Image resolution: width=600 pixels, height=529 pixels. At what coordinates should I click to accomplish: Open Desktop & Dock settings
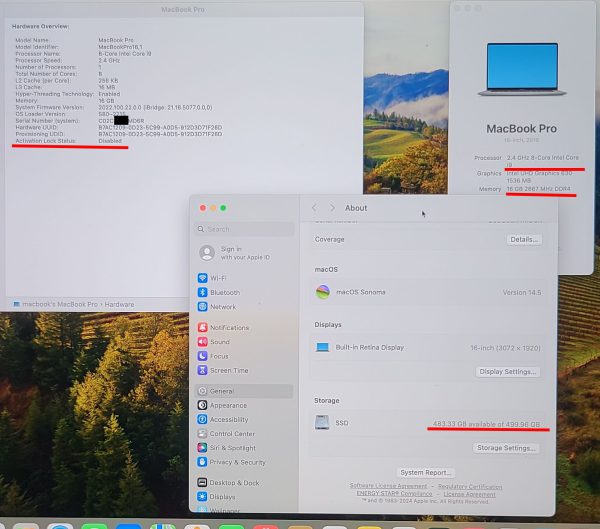pos(232,482)
